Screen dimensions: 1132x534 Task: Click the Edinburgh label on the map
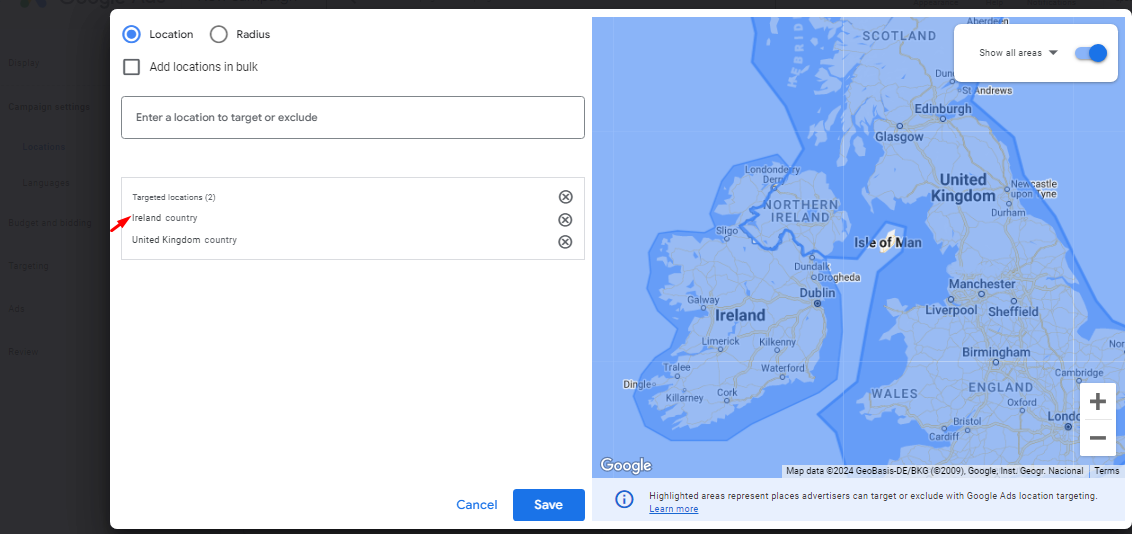pos(943,108)
